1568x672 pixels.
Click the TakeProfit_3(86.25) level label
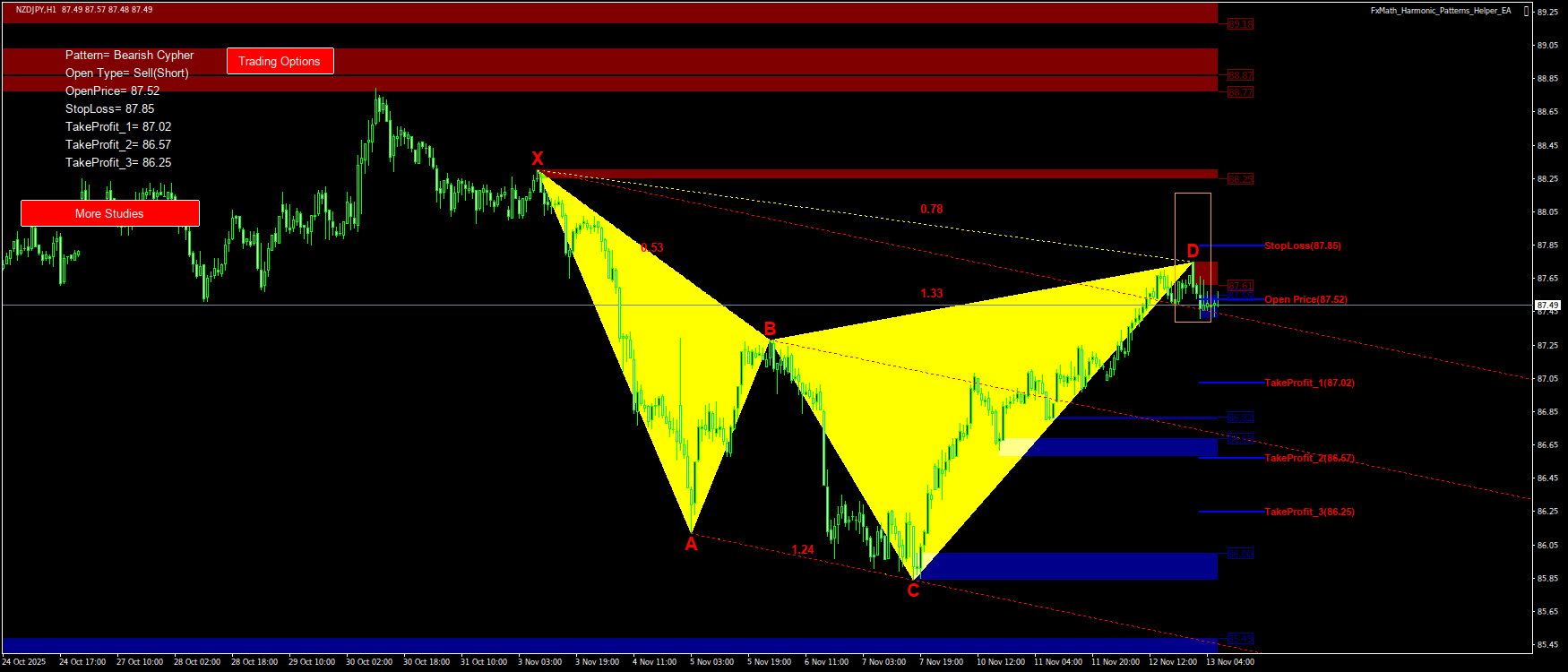(1309, 512)
